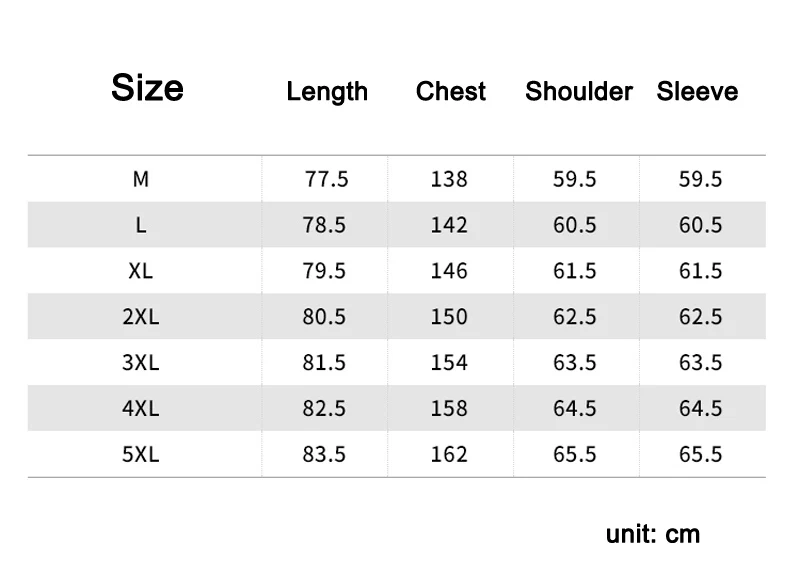Click the unit: cm note
Viewport: 800px width, 577px height.
coord(653,534)
